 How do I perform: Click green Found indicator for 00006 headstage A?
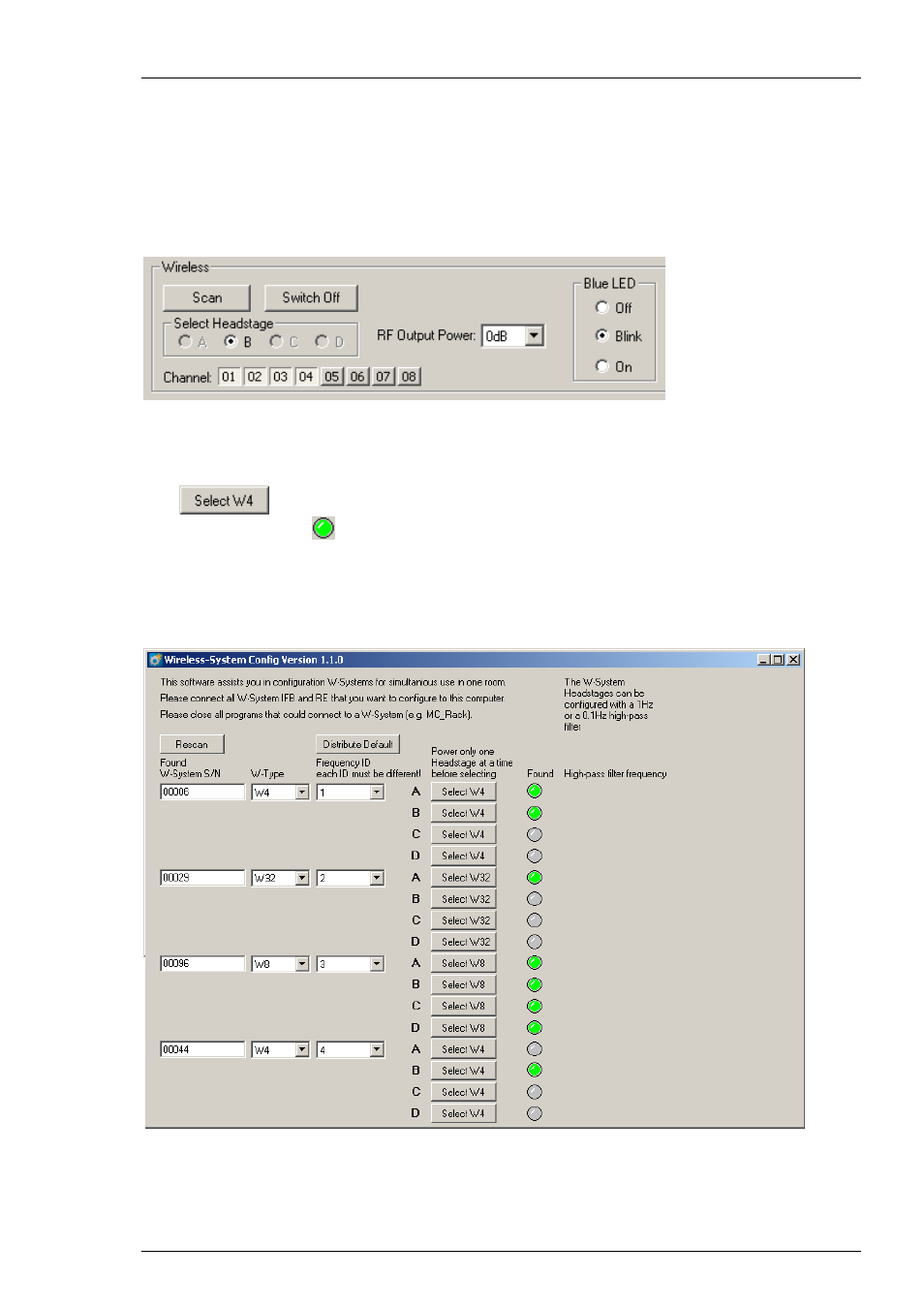click(535, 791)
